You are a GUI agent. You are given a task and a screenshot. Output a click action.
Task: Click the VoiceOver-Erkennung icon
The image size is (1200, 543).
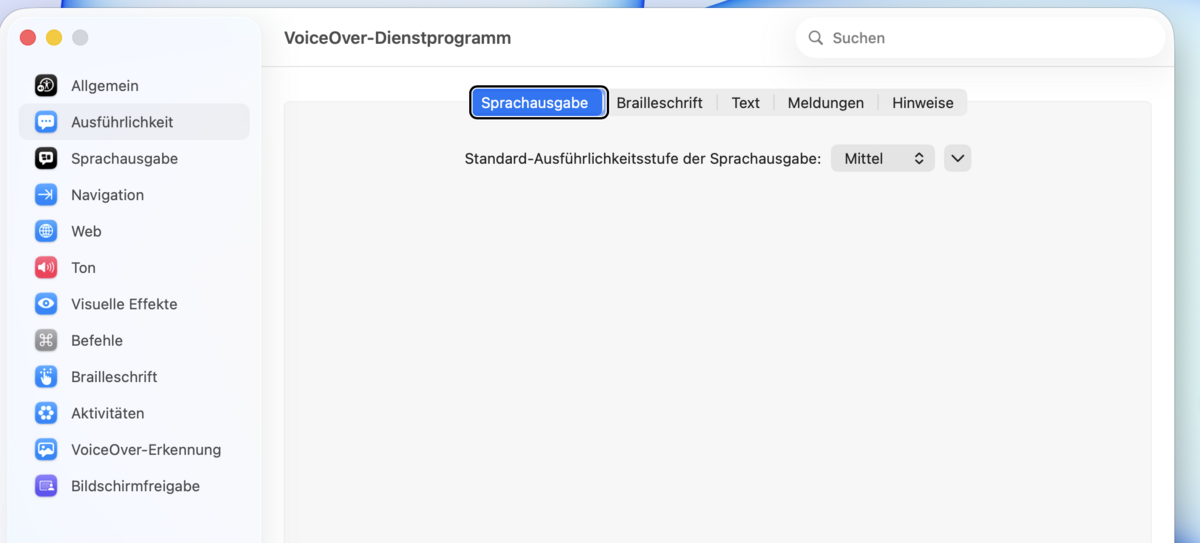(46, 450)
